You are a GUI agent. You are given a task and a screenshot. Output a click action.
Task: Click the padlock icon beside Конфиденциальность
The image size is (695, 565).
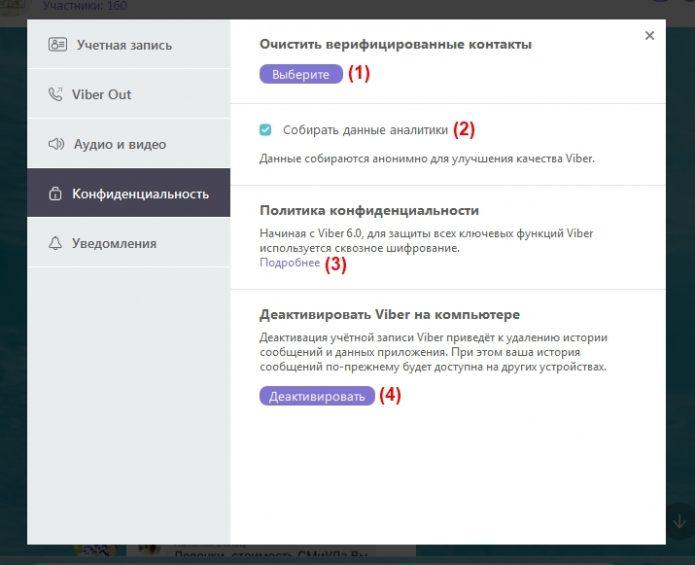point(56,193)
